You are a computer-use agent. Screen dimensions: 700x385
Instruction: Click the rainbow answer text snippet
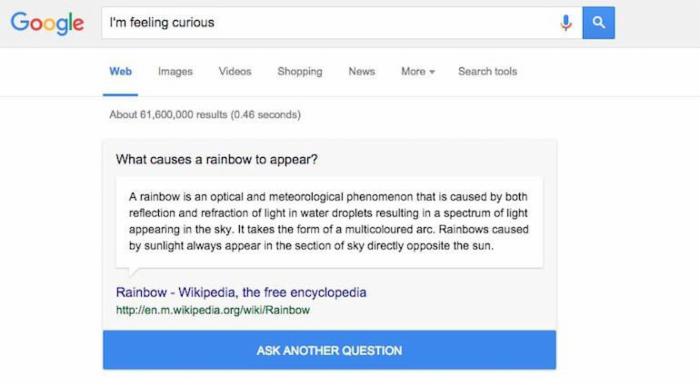click(329, 221)
